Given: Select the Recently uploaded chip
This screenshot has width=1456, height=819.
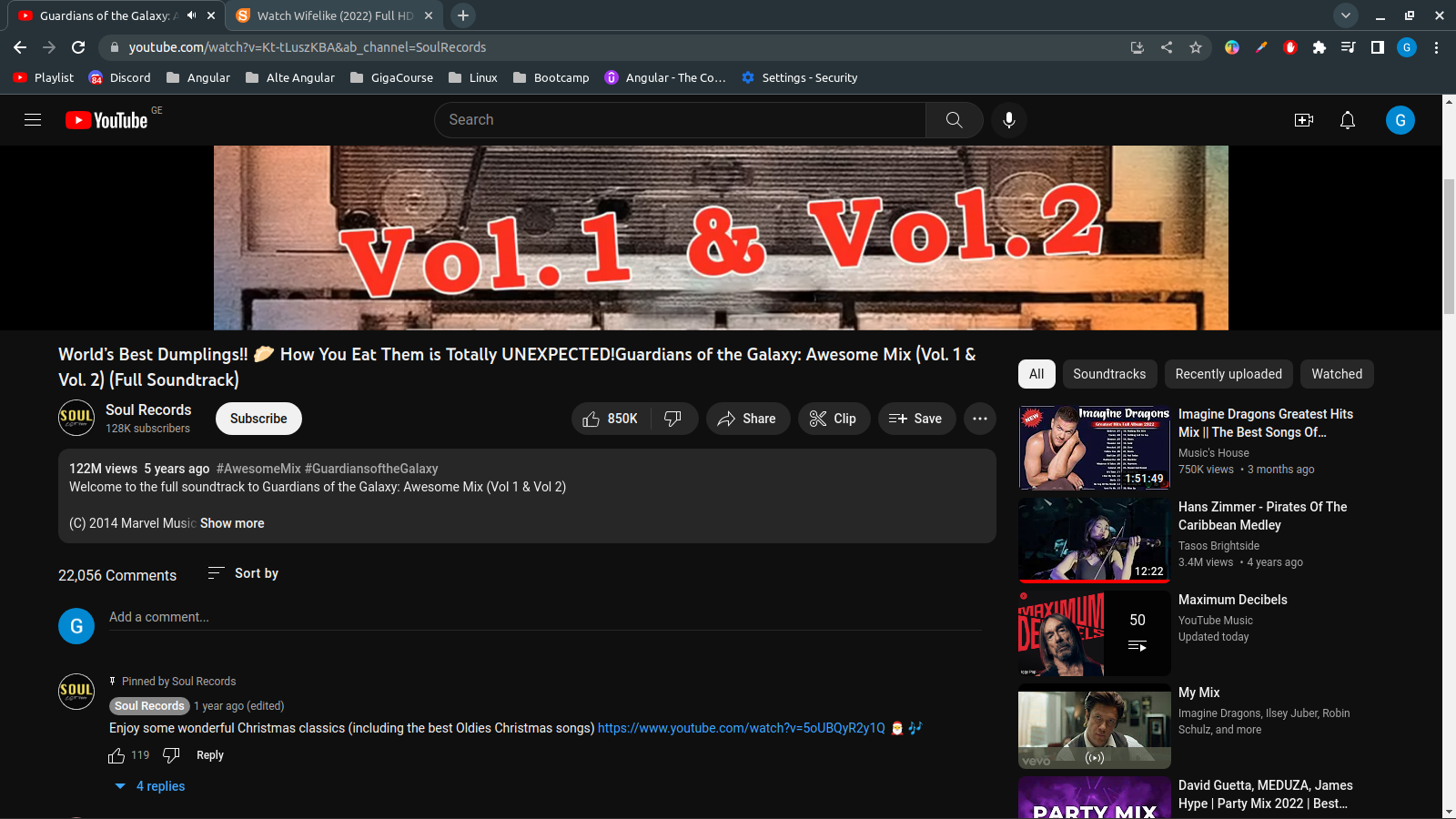Looking at the screenshot, I should tap(1228, 374).
